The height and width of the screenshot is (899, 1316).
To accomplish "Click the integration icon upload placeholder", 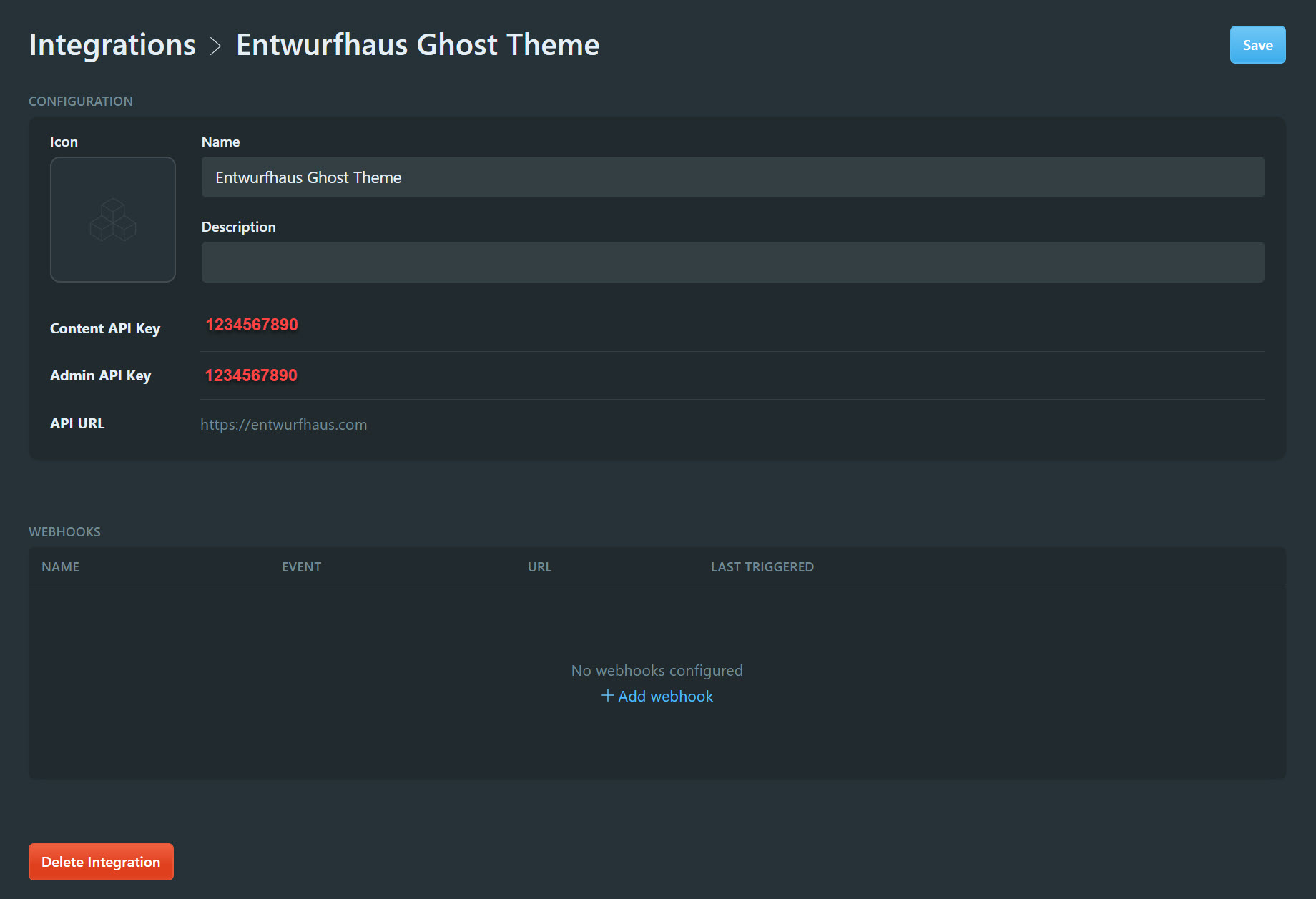I will pos(113,220).
